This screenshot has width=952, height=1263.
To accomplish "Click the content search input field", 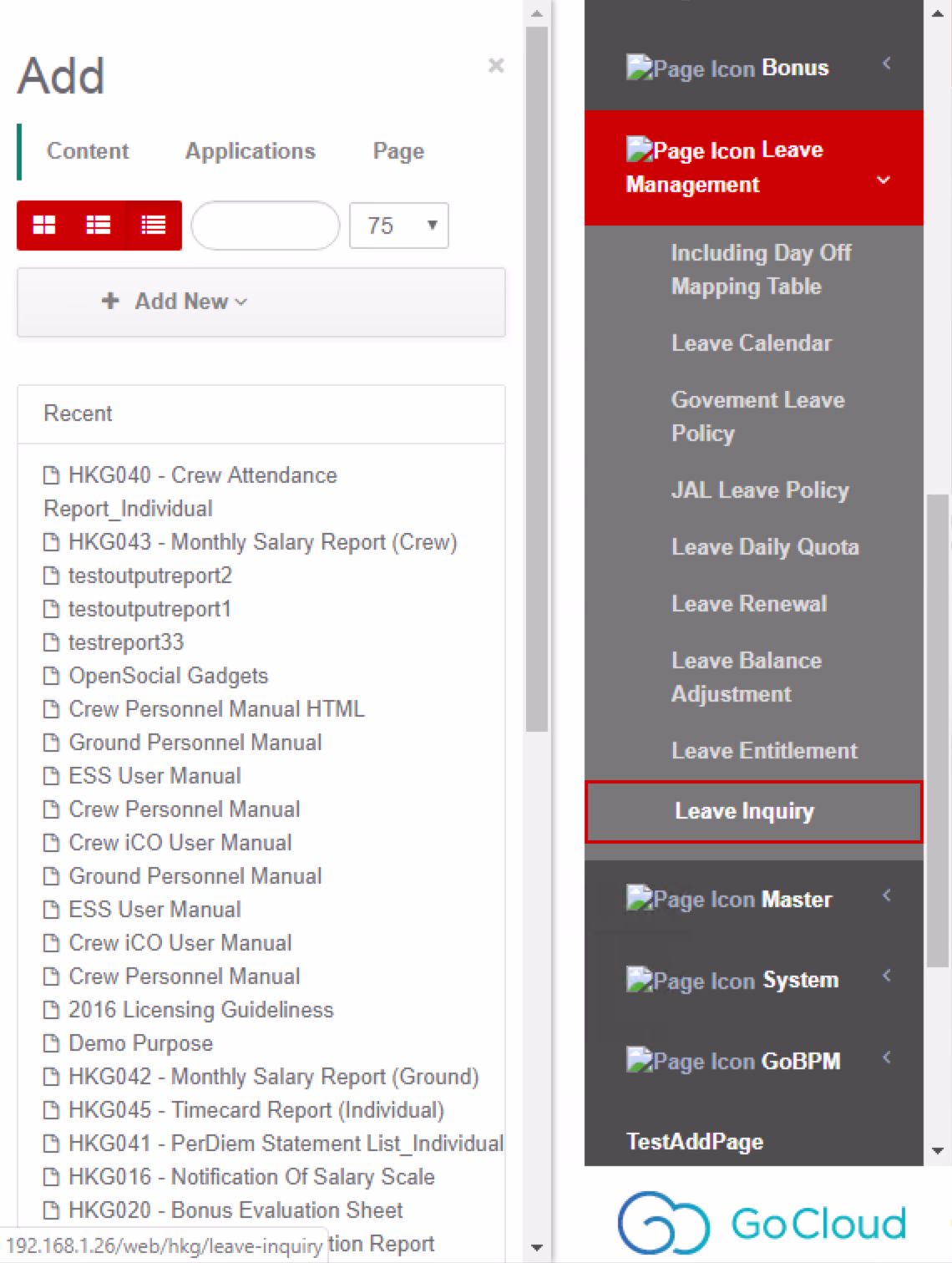I will [265, 226].
